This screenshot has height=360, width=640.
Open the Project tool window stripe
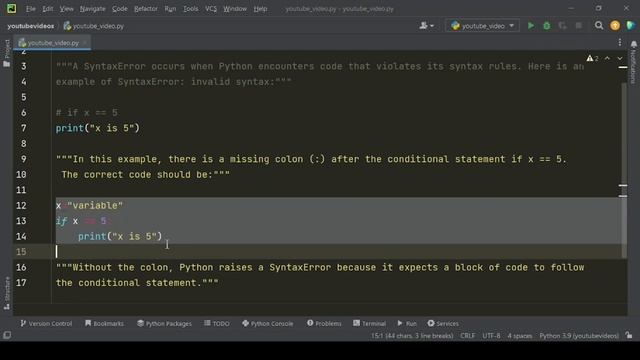point(7,53)
